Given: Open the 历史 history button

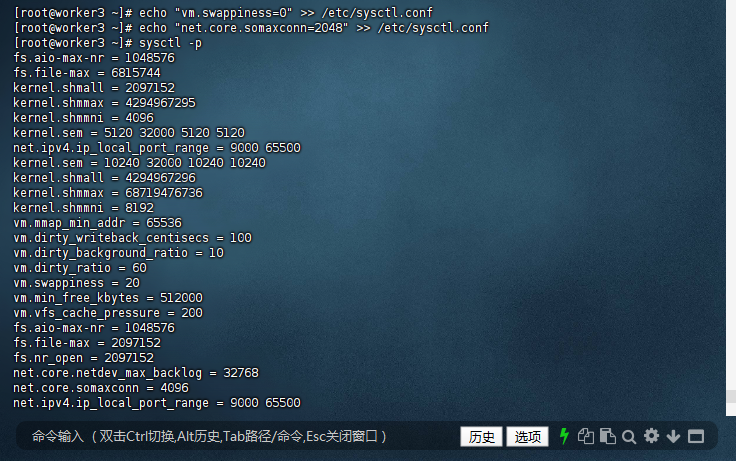Looking at the screenshot, I should 481,437.
